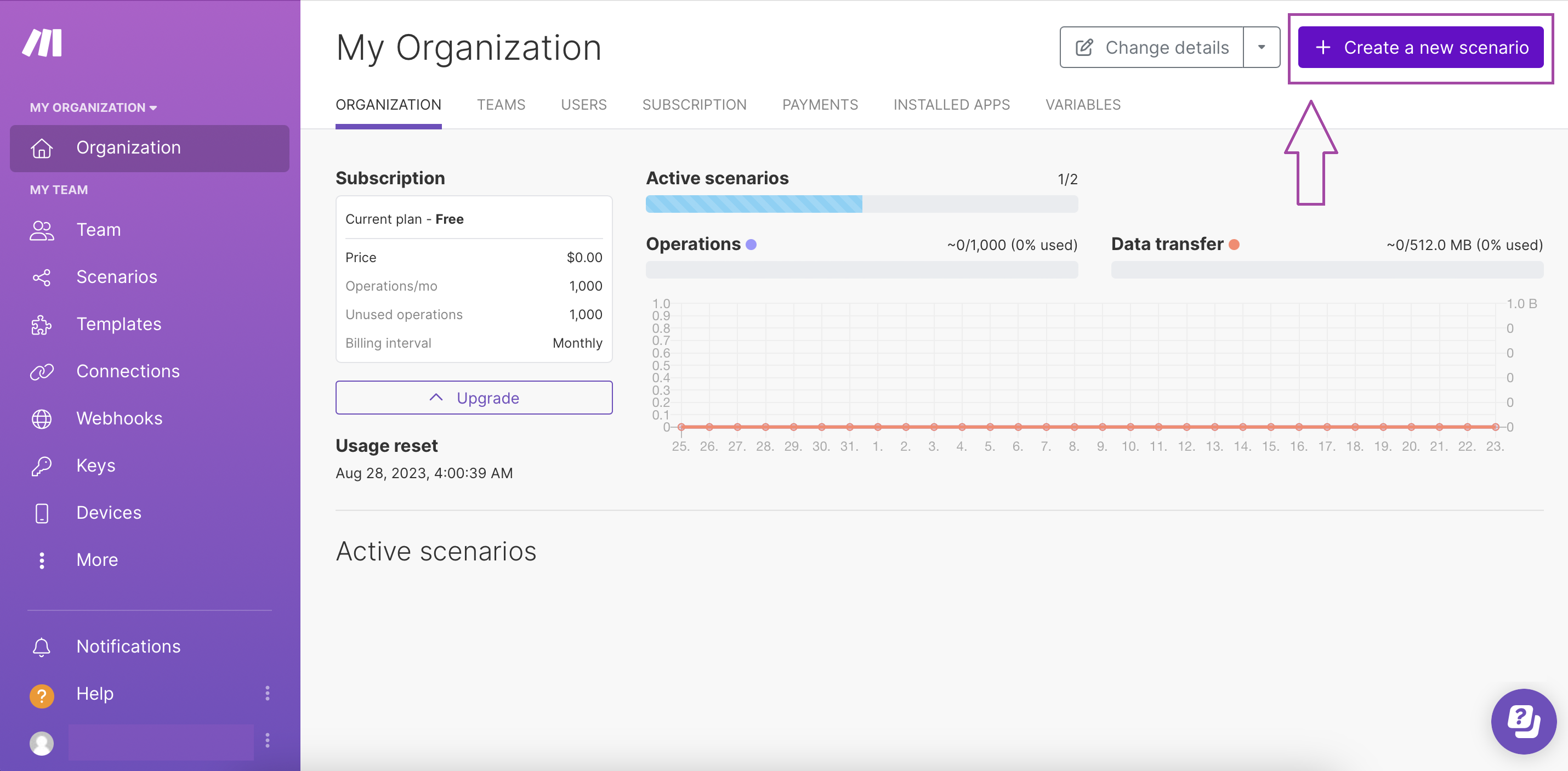Open options menu next to Help
The width and height of the screenshot is (1568, 771).
tap(267, 694)
